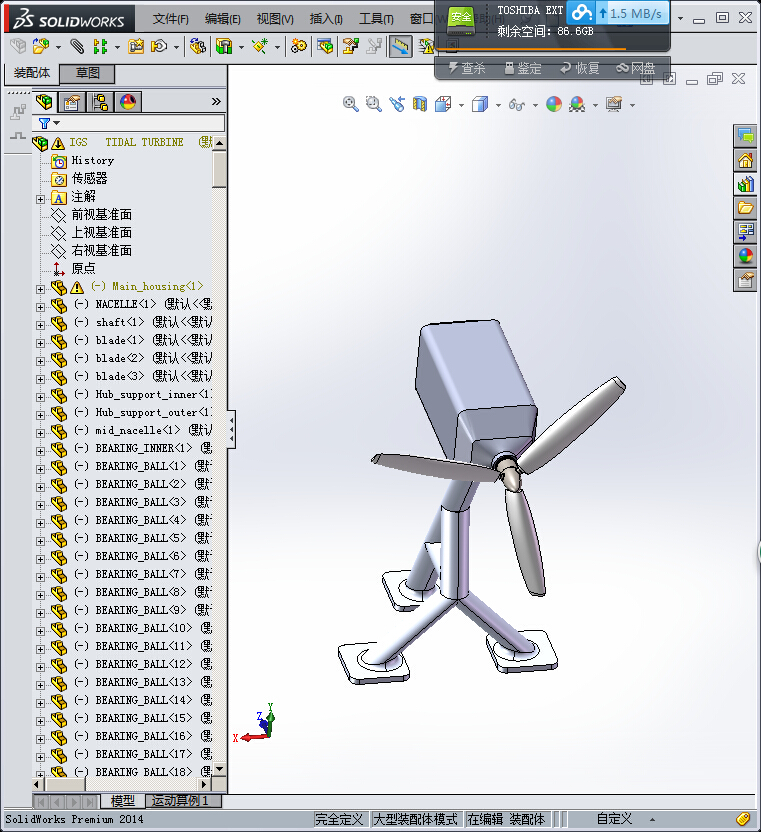Click the View Settings monitor icon
This screenshot has height=832, width=761.
click(614, 104)
